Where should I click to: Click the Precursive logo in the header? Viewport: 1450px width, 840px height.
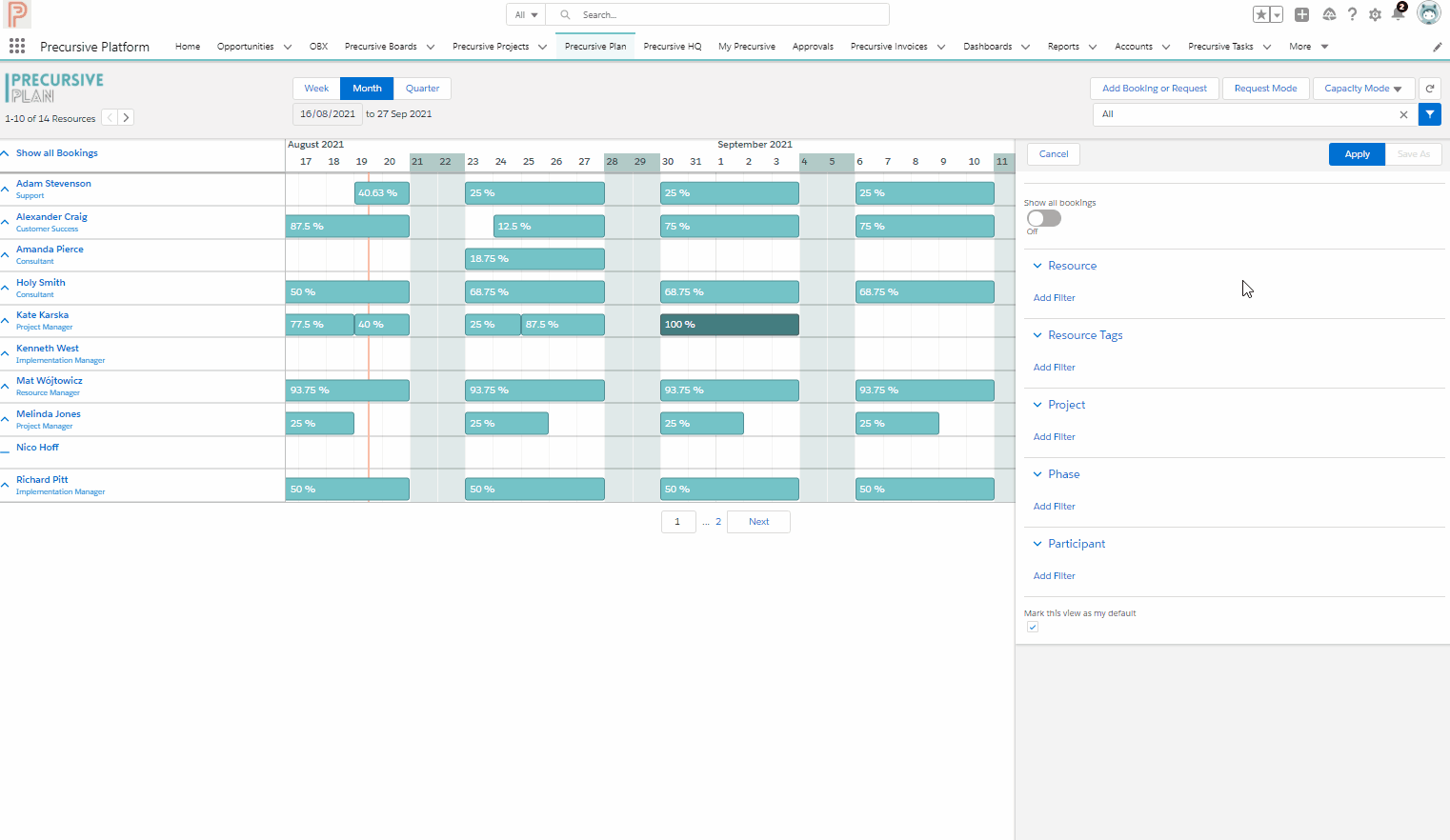[18, 14]
